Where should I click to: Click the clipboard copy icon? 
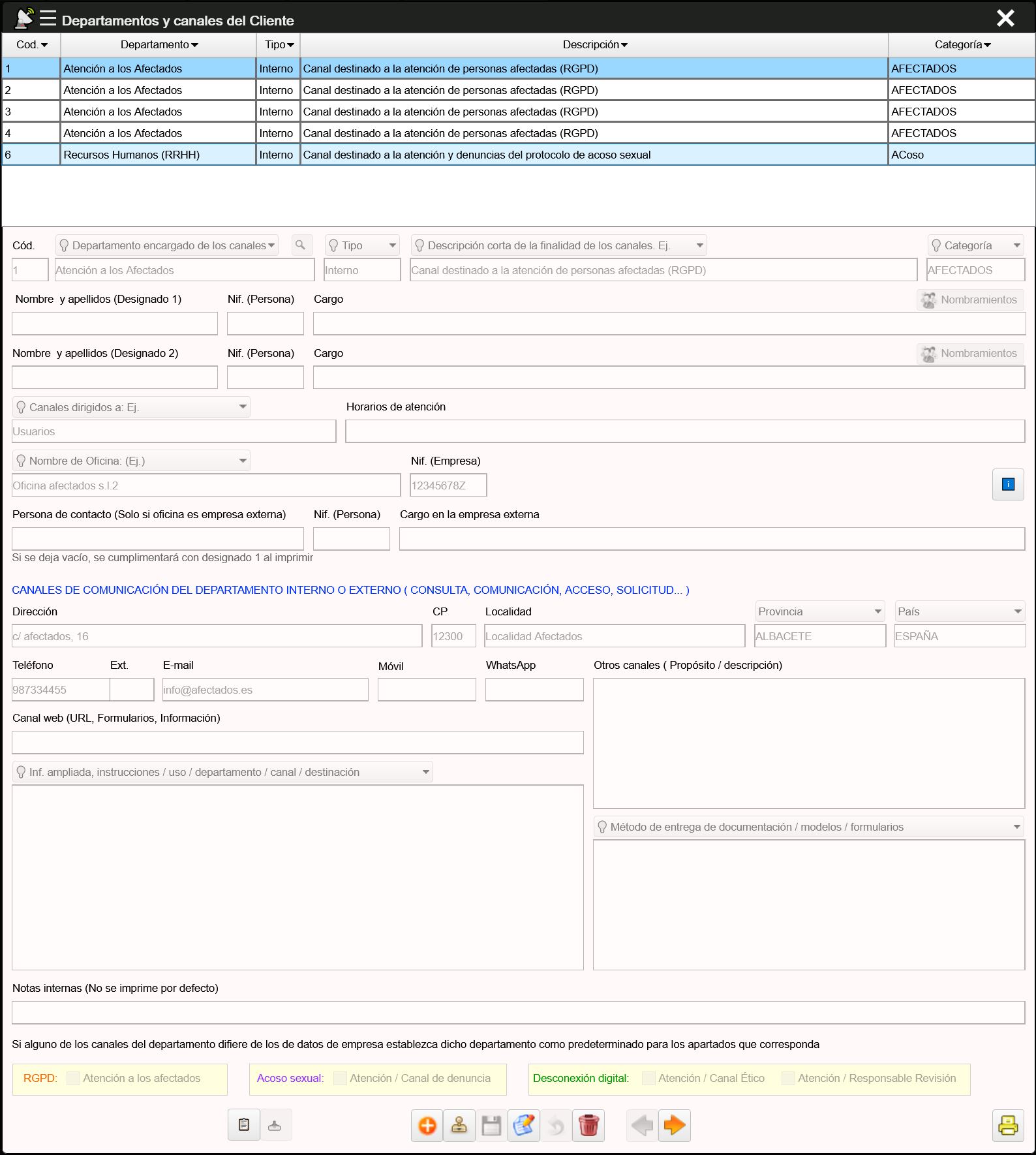244,1125
